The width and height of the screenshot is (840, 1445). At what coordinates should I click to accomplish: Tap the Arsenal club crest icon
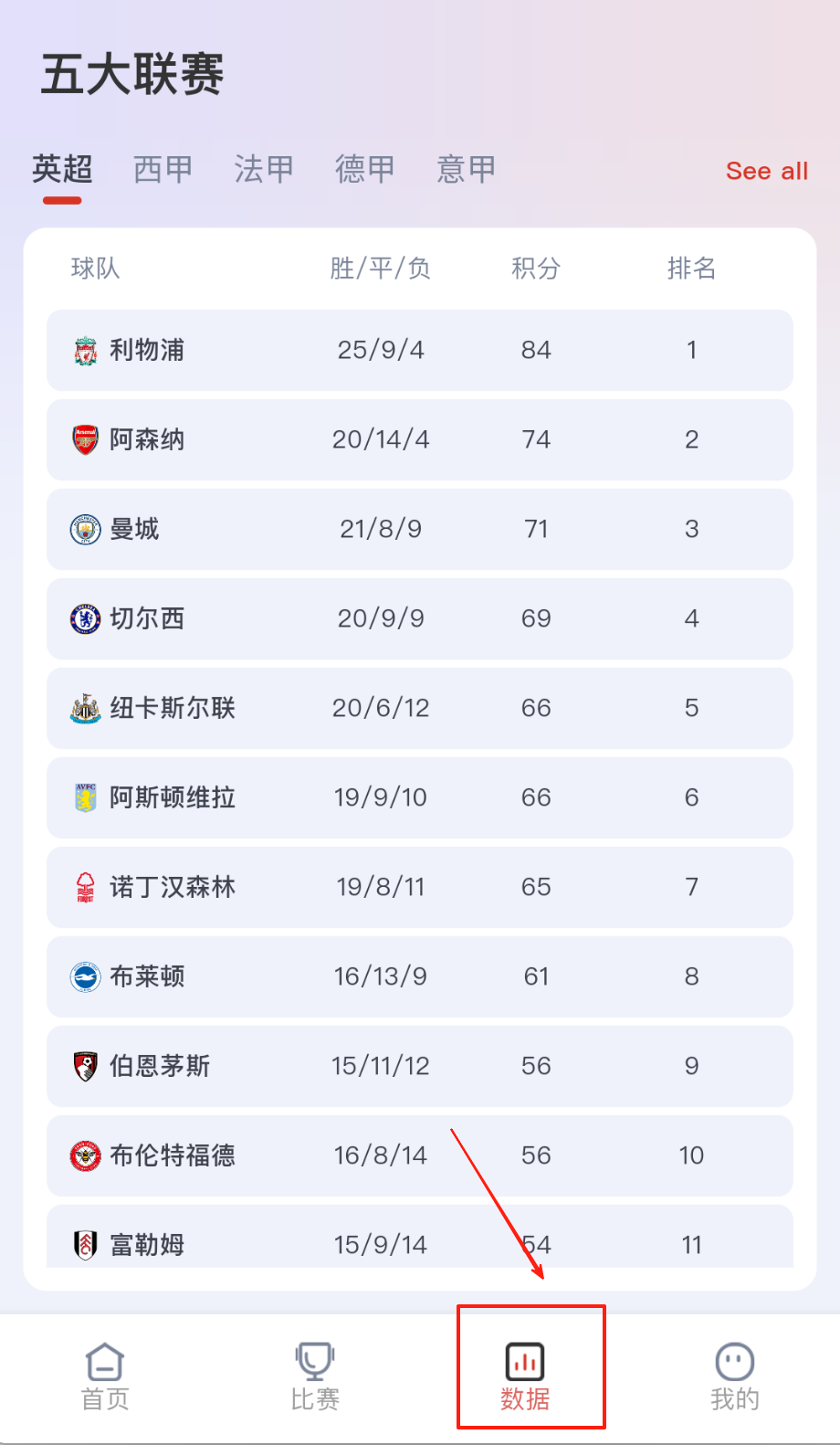(x=86, y=440)
